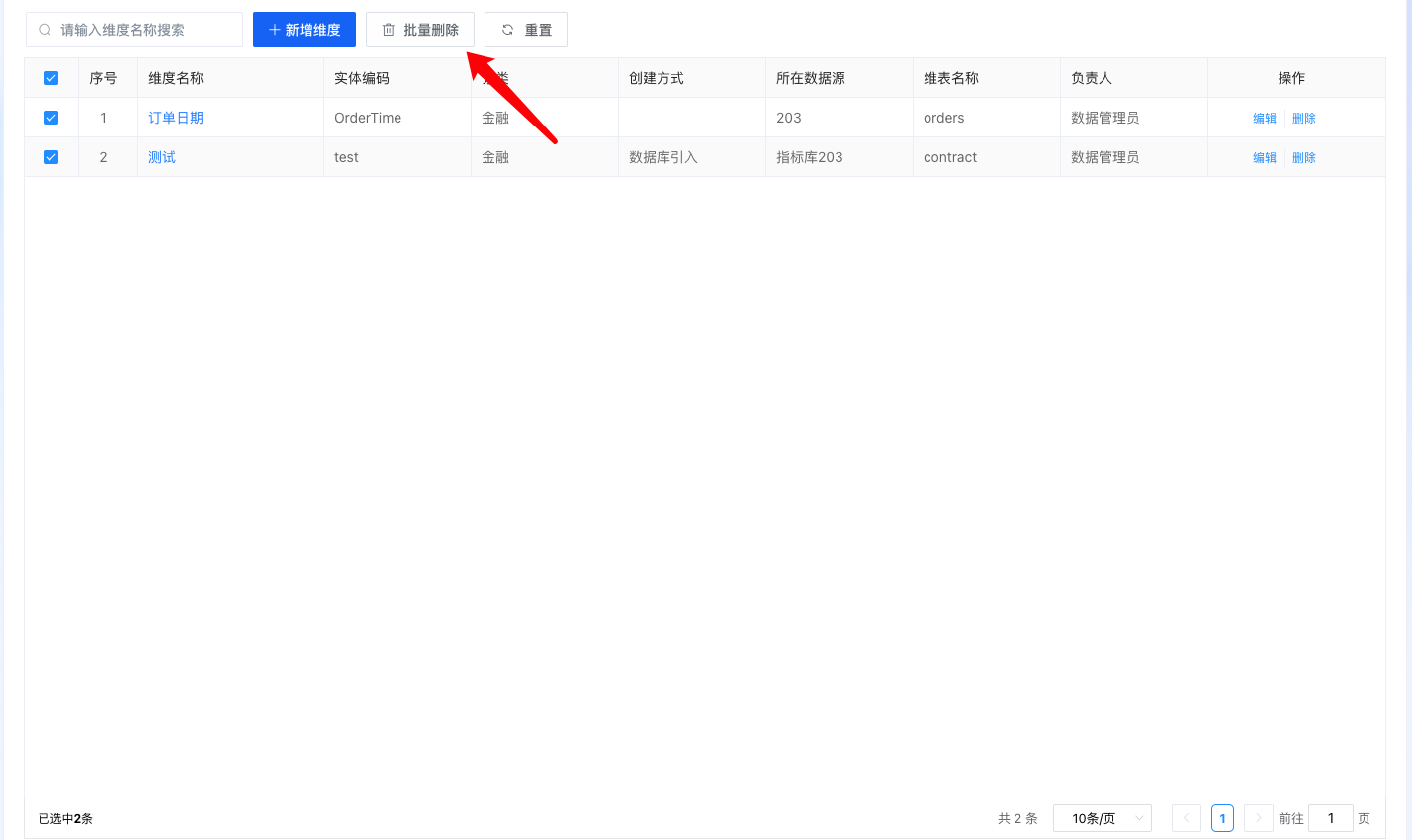
Task: Click the refresh icon on 重置
Action: pos(507,30)
